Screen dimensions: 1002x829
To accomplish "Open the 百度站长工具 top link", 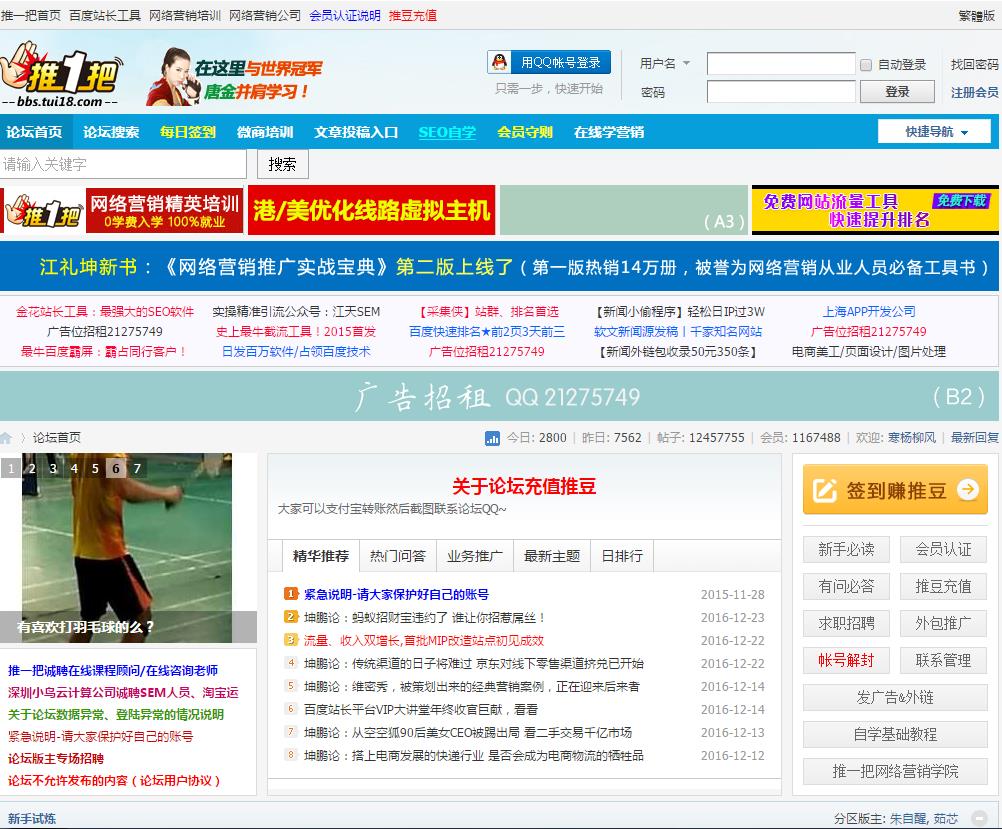I will (105, 15).
